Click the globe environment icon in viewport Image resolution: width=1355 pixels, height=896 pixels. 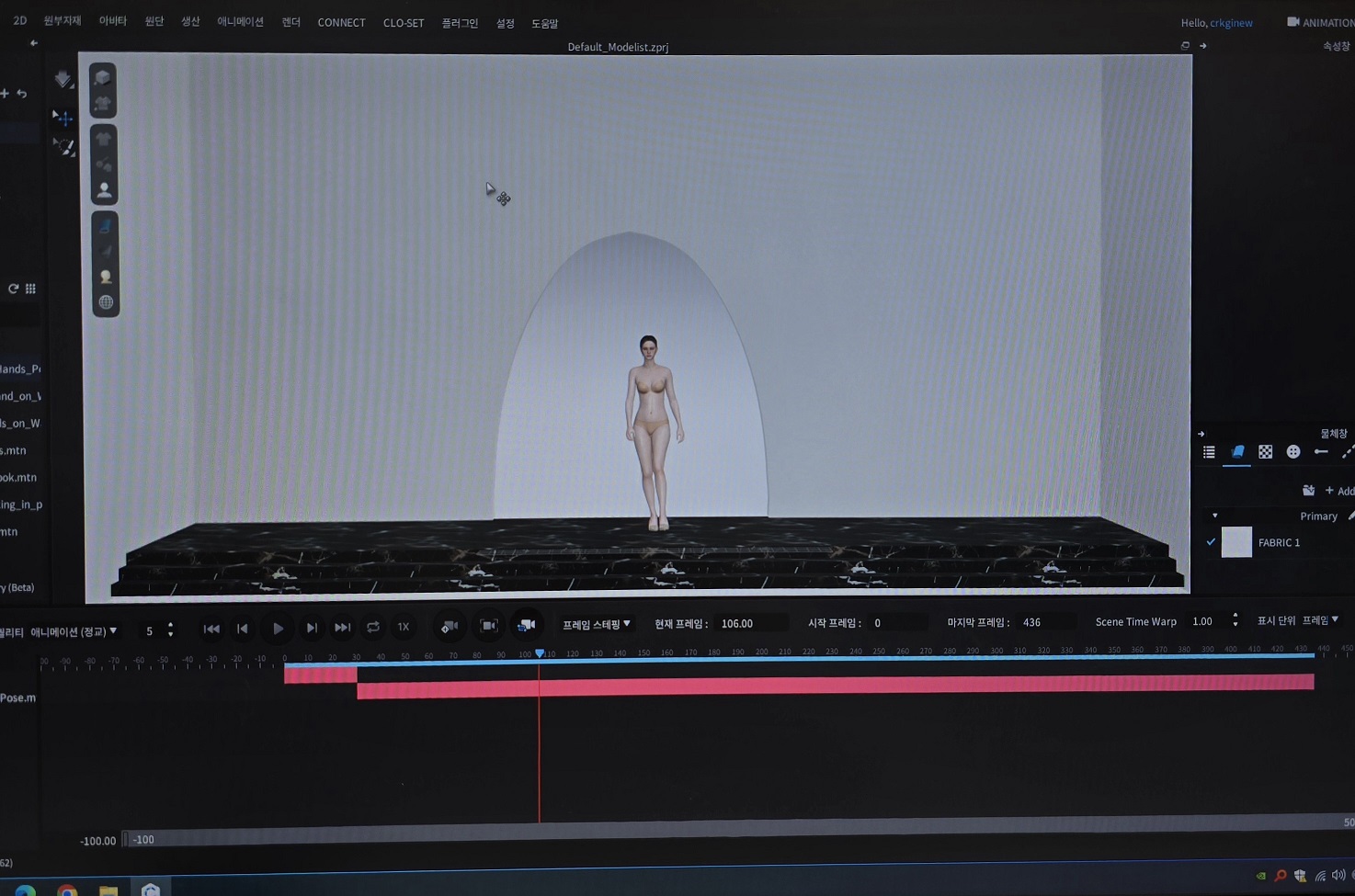(x=106, y=302)
